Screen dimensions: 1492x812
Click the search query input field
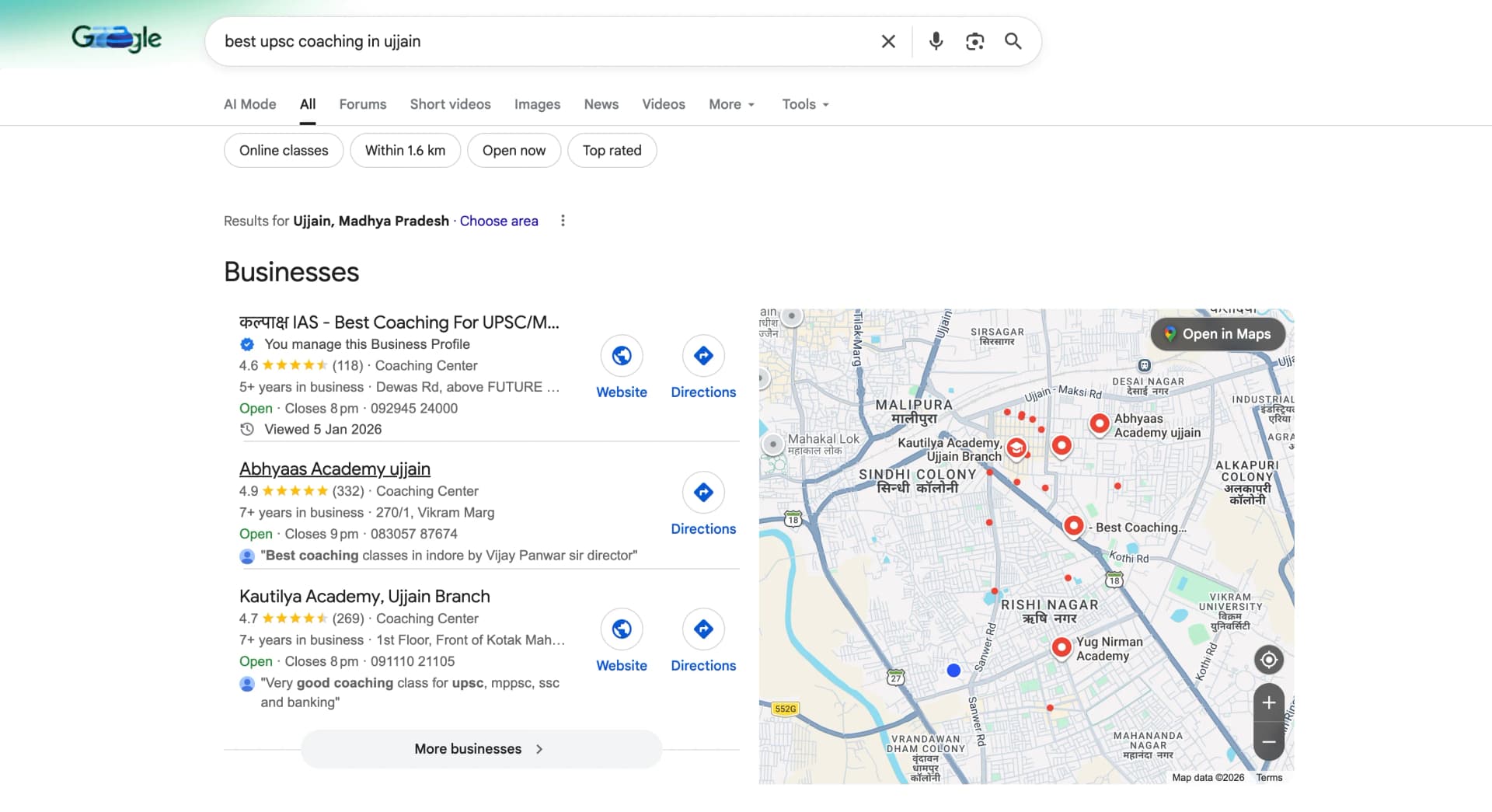(x=544, y=41)
